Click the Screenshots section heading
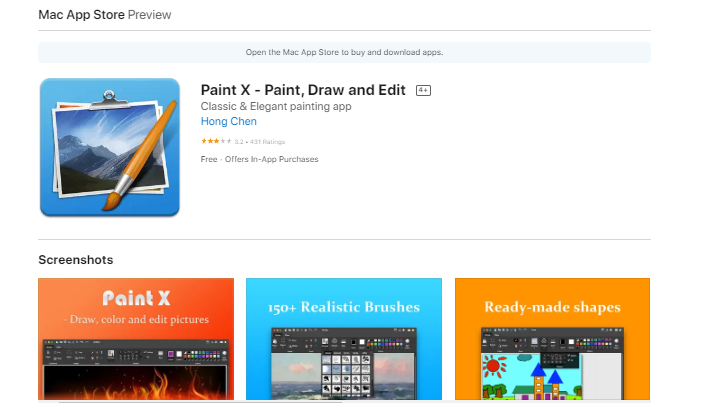715x403 pixels. 76,260
